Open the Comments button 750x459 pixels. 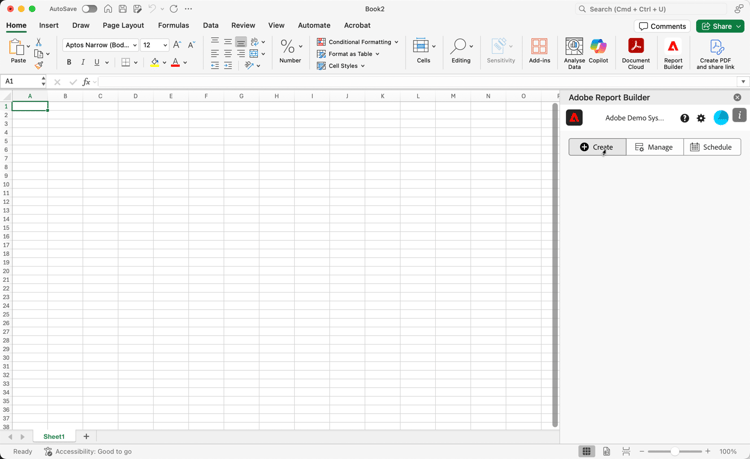click(x=662, y=26)
